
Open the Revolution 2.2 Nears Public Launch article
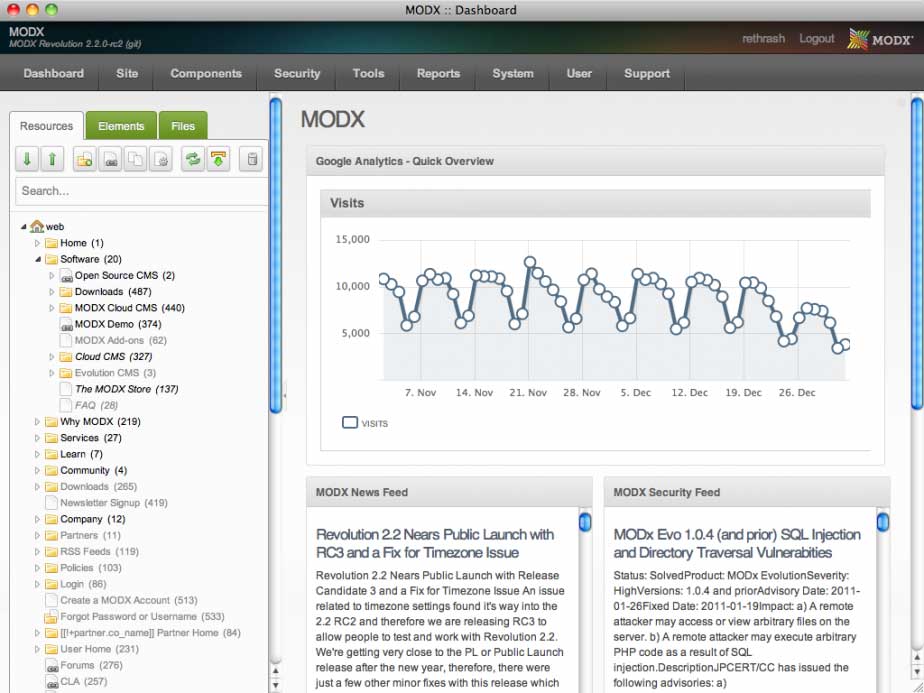[x=435, y=543]
